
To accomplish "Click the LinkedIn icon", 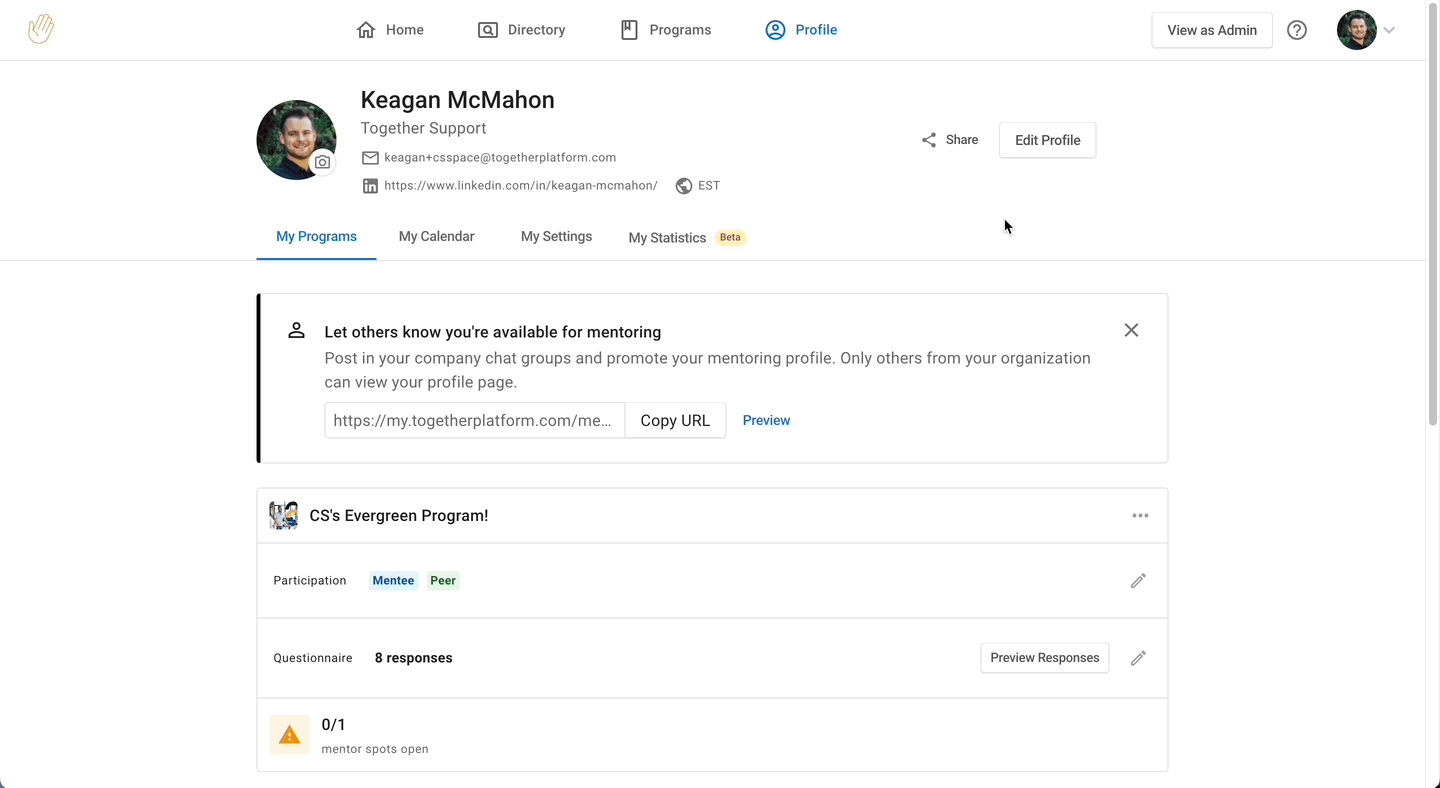I will pos(370,186).
